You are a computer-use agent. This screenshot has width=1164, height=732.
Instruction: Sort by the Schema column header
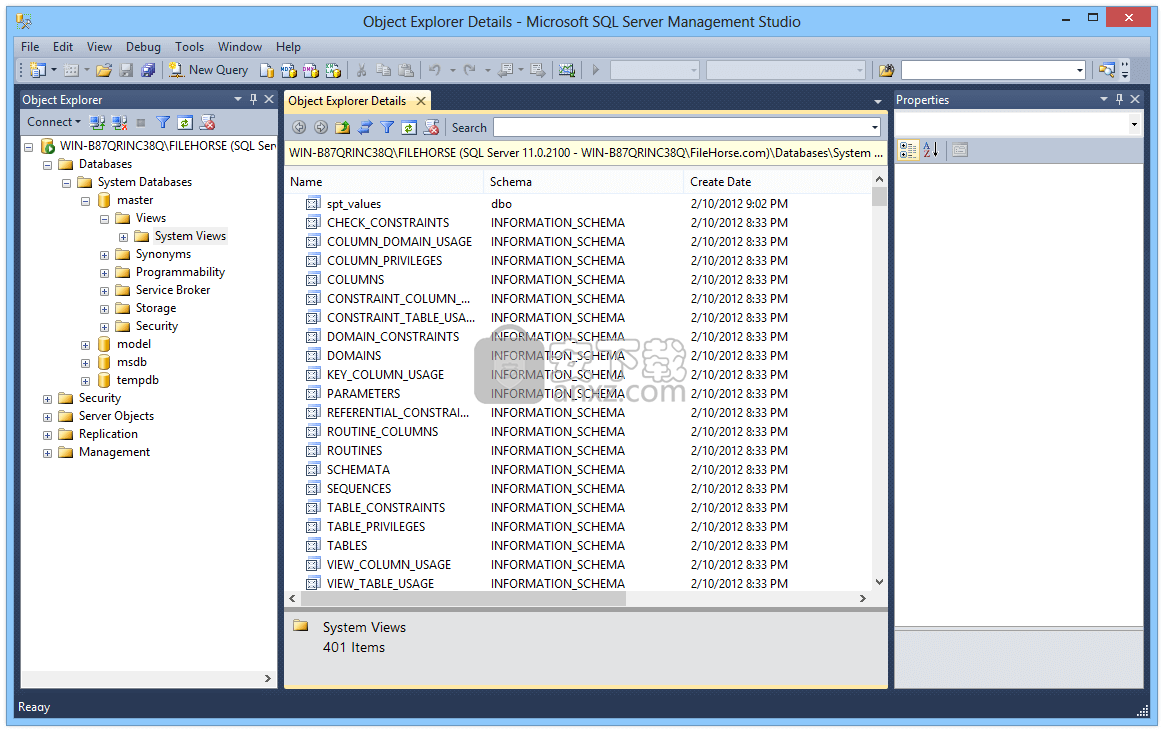583,182
